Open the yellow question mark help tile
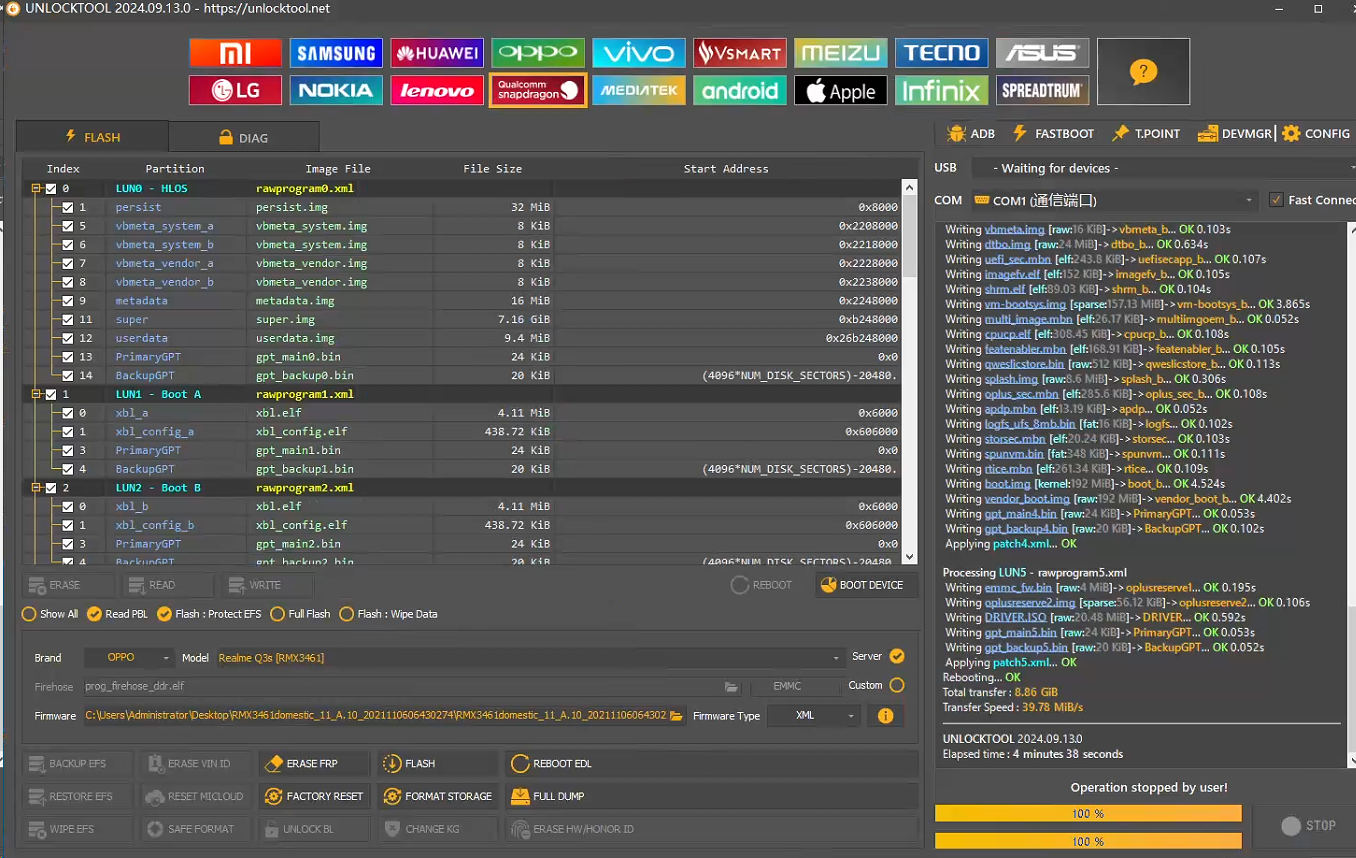This screenshot has height=858, width=1356. click(x=1143, y=72)
